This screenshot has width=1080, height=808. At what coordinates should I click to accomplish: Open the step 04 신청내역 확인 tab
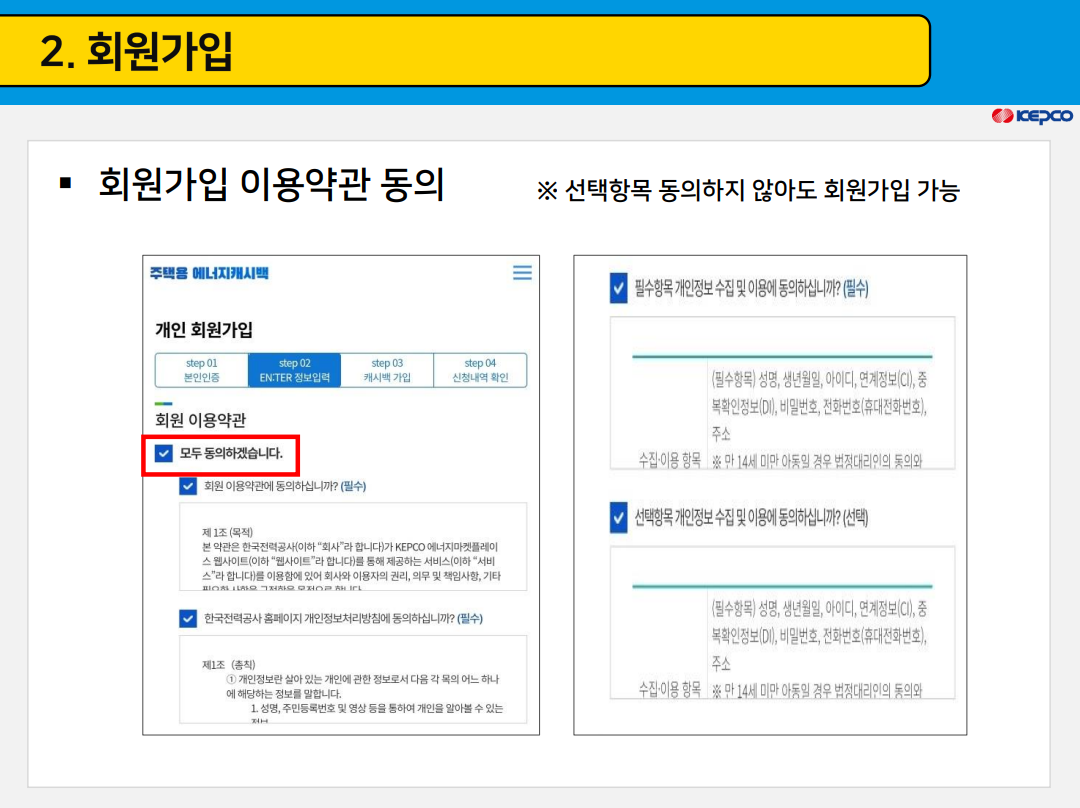pyautogui.click(x=480, y=369)
